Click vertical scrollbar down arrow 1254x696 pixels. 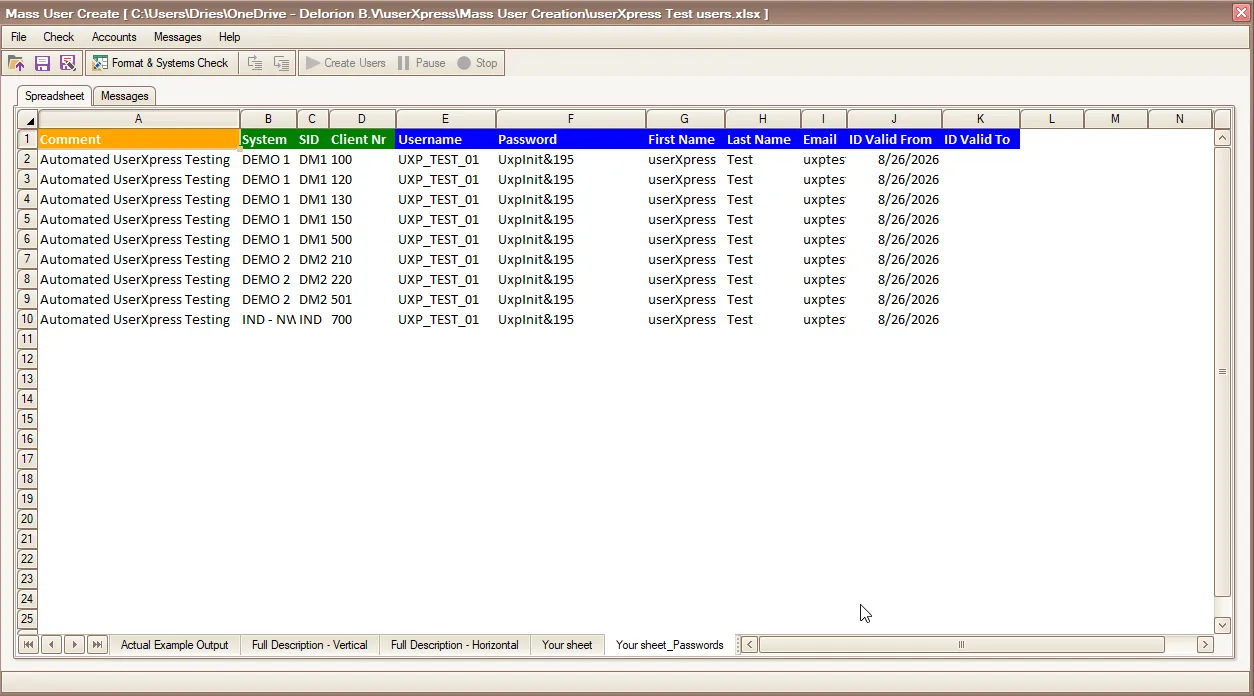[x=1222, y=625]
